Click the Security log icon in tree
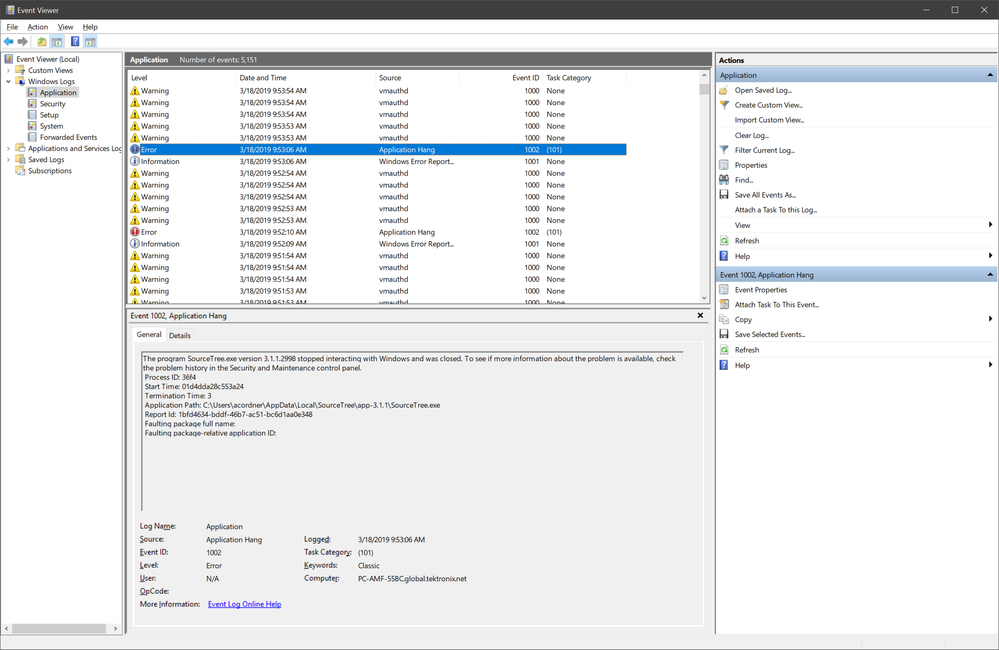 32,104
